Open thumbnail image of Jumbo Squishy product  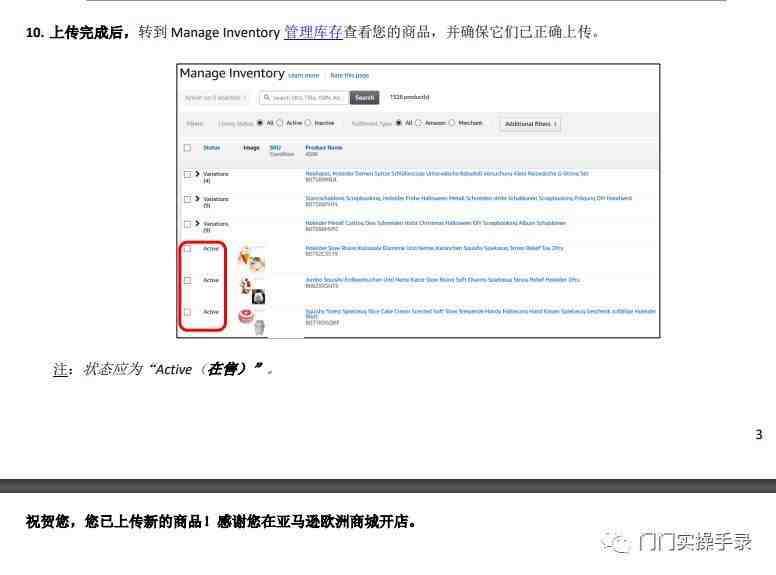pos(252,290)
